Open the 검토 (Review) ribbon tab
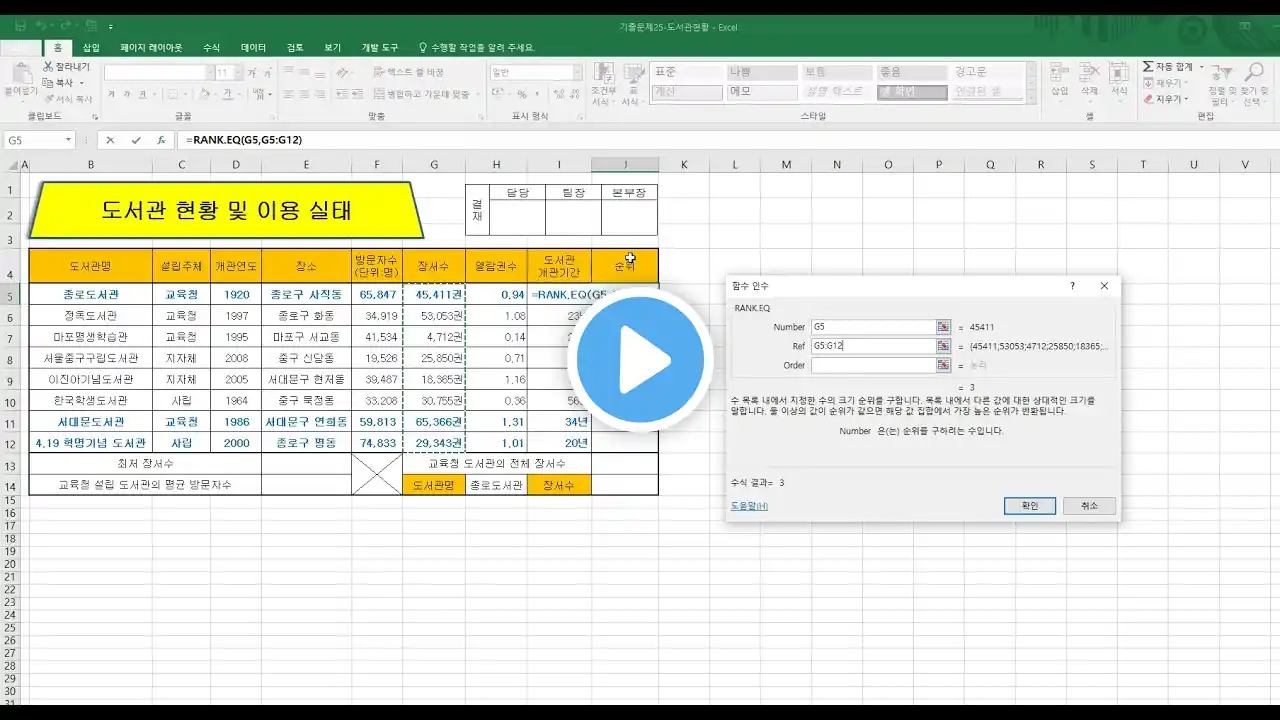The height and width of the screenshot is (720, 1280). [x=295, y=47]
